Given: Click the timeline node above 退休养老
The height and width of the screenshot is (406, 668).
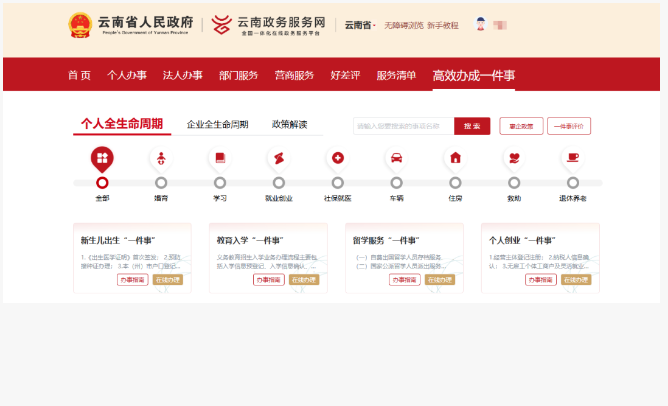Looking at the screenshot, I should coord(573,183).
